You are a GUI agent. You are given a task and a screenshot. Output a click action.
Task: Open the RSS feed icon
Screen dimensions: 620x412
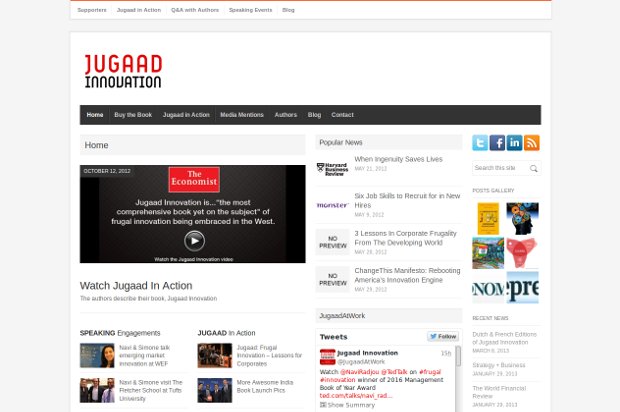click(x=531, y=143)
